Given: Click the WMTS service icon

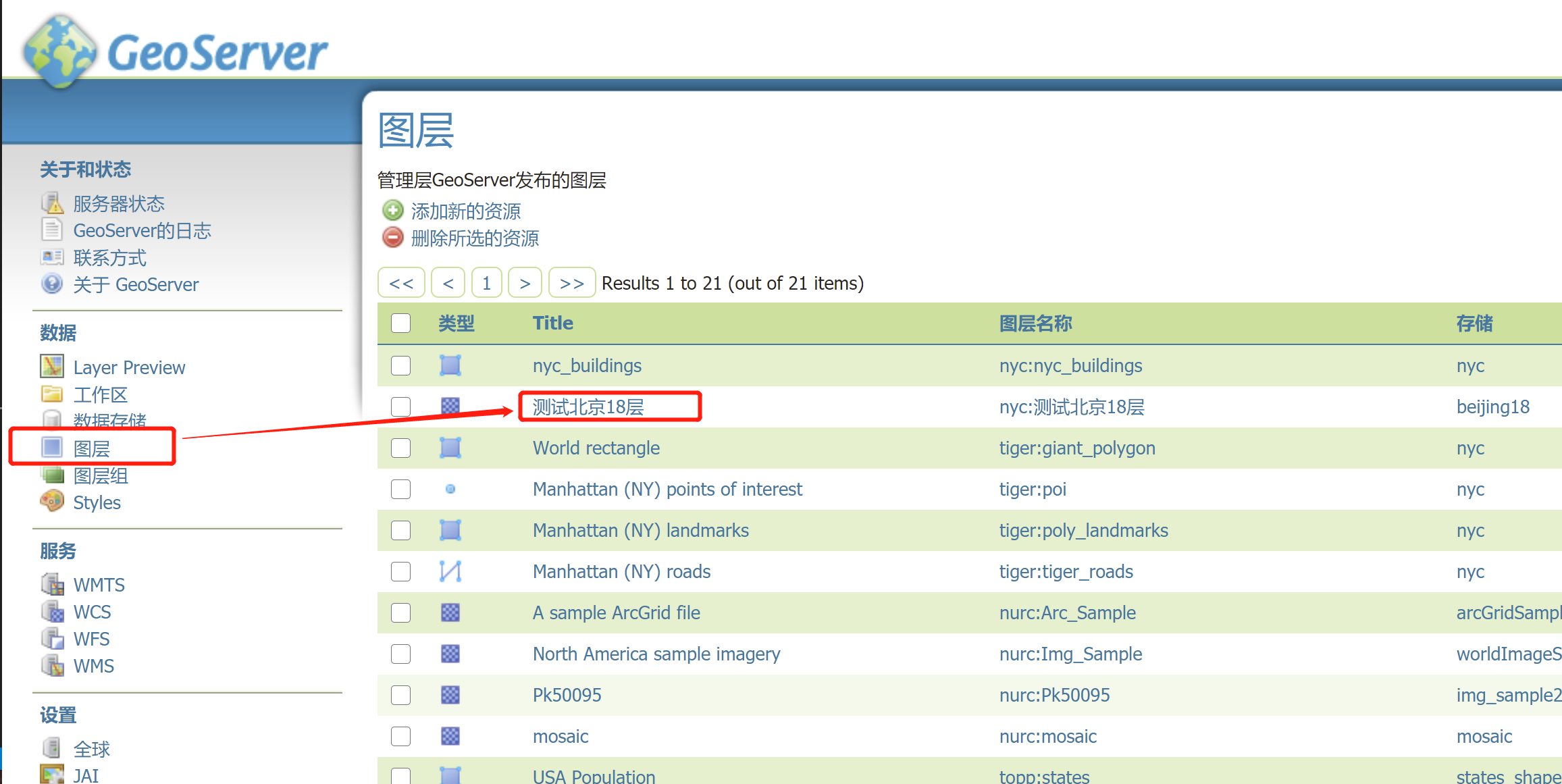Looking at the screenshot, I should [52, 584].
